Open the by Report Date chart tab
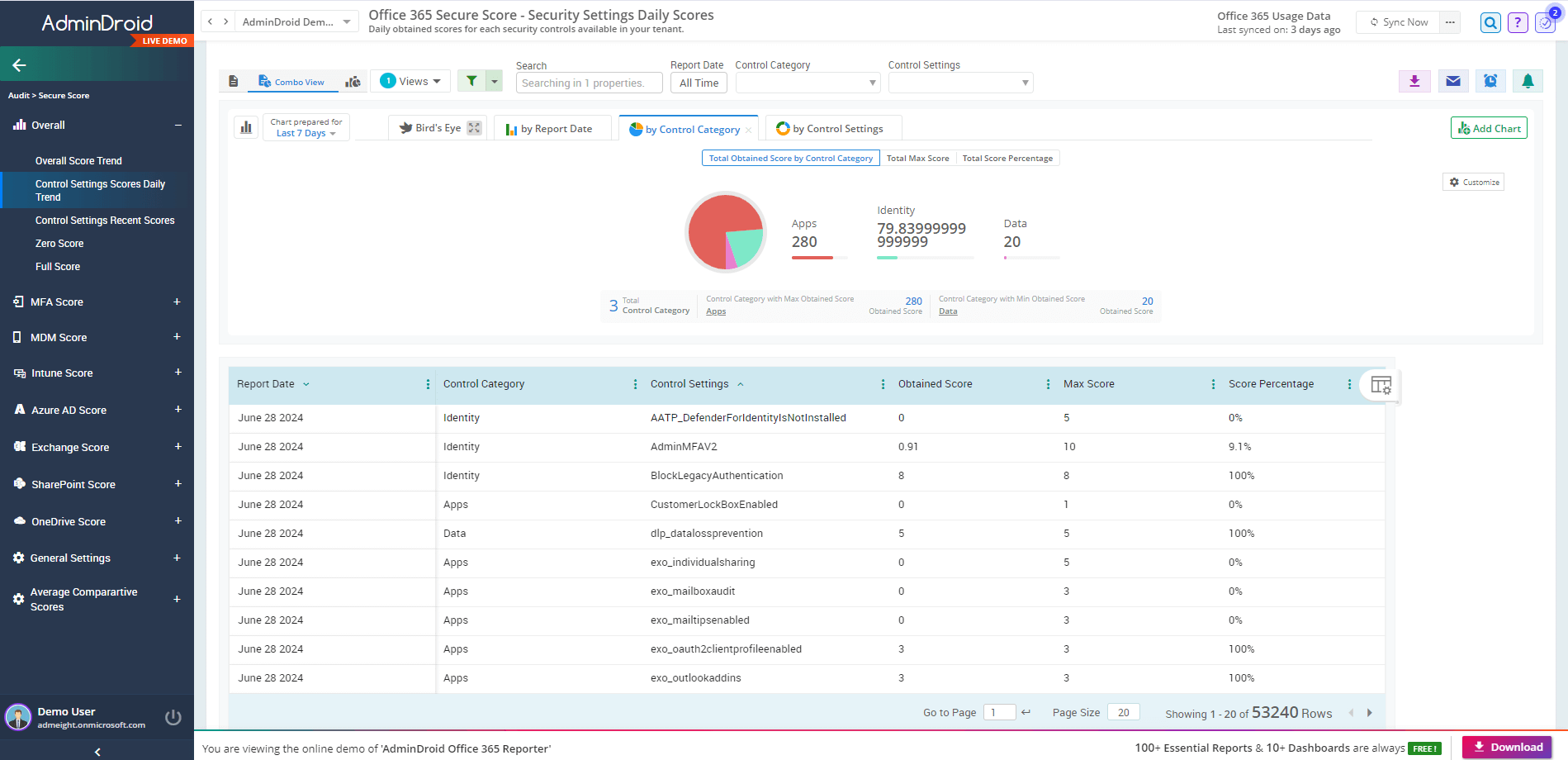The height and width of the screenshot is (760, 1568). (549, 129)
